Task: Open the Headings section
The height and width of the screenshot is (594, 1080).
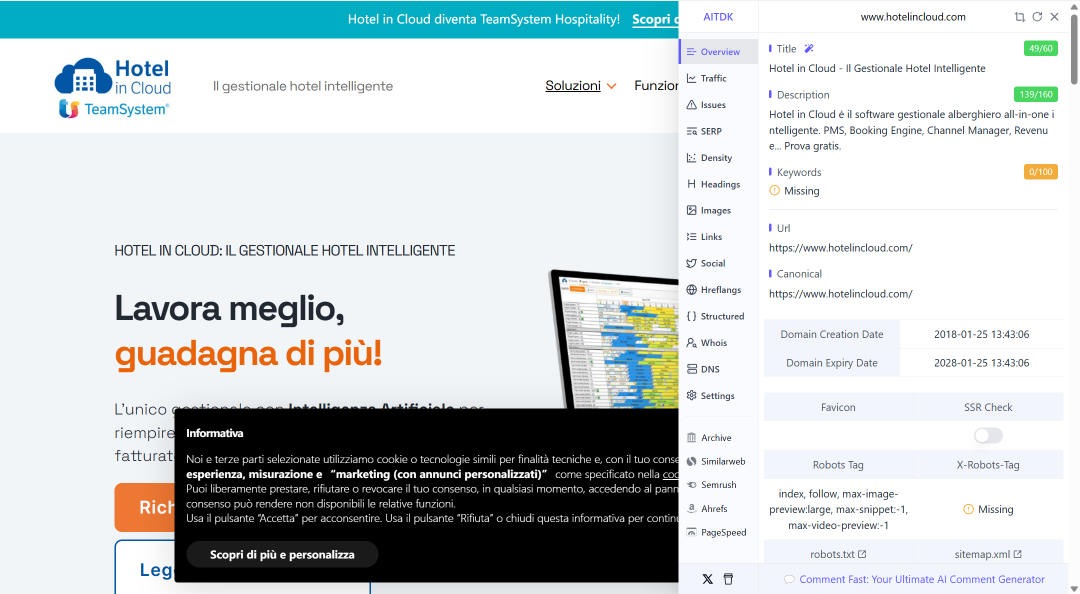Action: [x=718, y=184]
